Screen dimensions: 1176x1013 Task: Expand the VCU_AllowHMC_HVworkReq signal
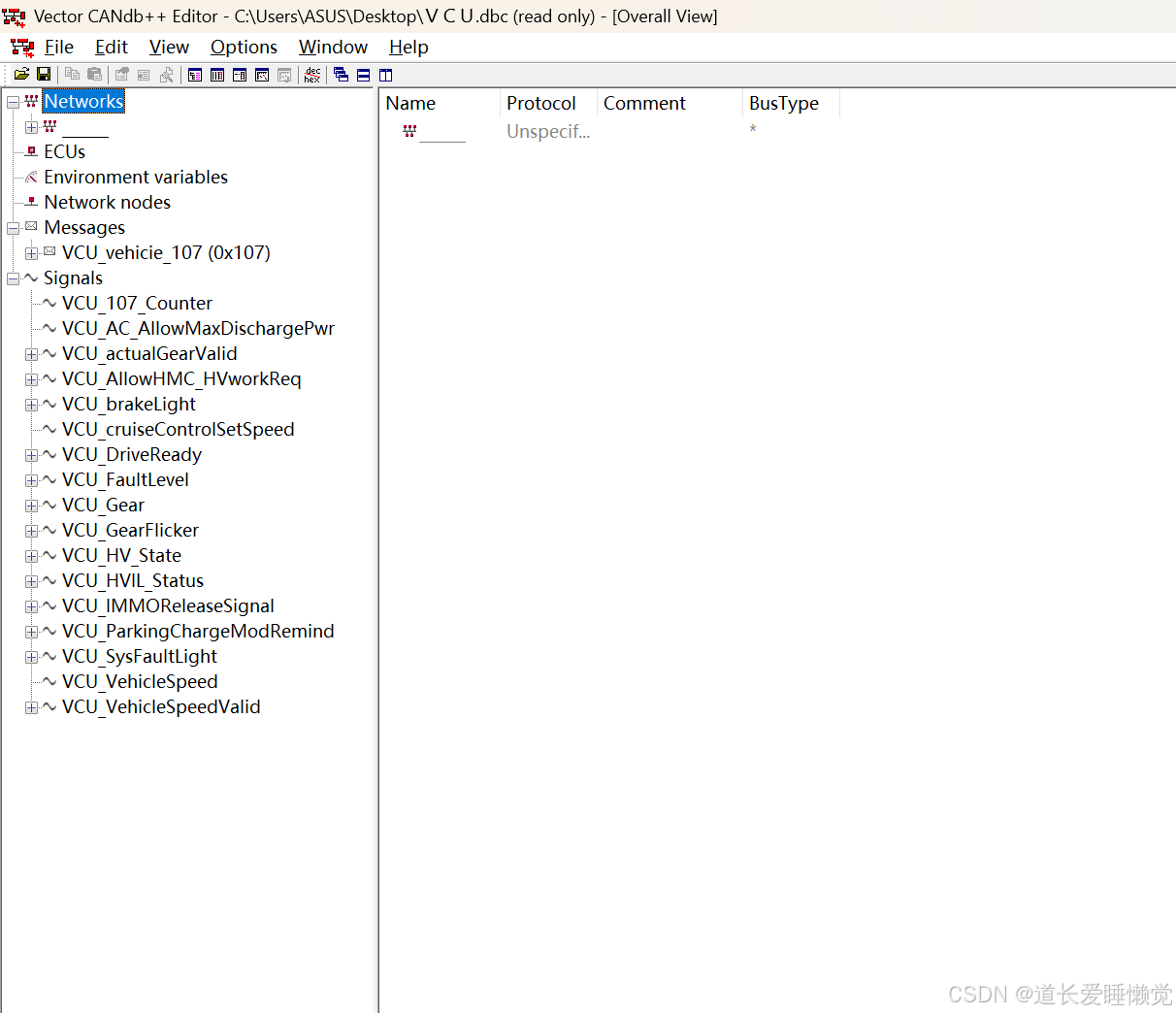coord(32,379)
